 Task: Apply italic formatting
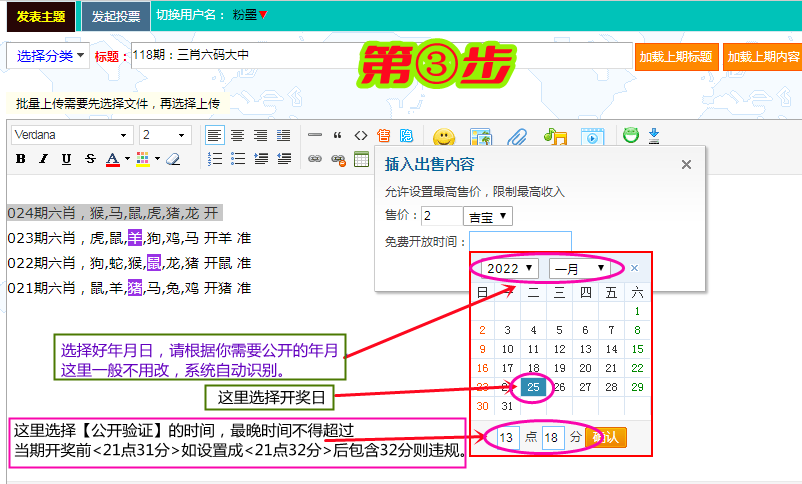pos(43,159)
